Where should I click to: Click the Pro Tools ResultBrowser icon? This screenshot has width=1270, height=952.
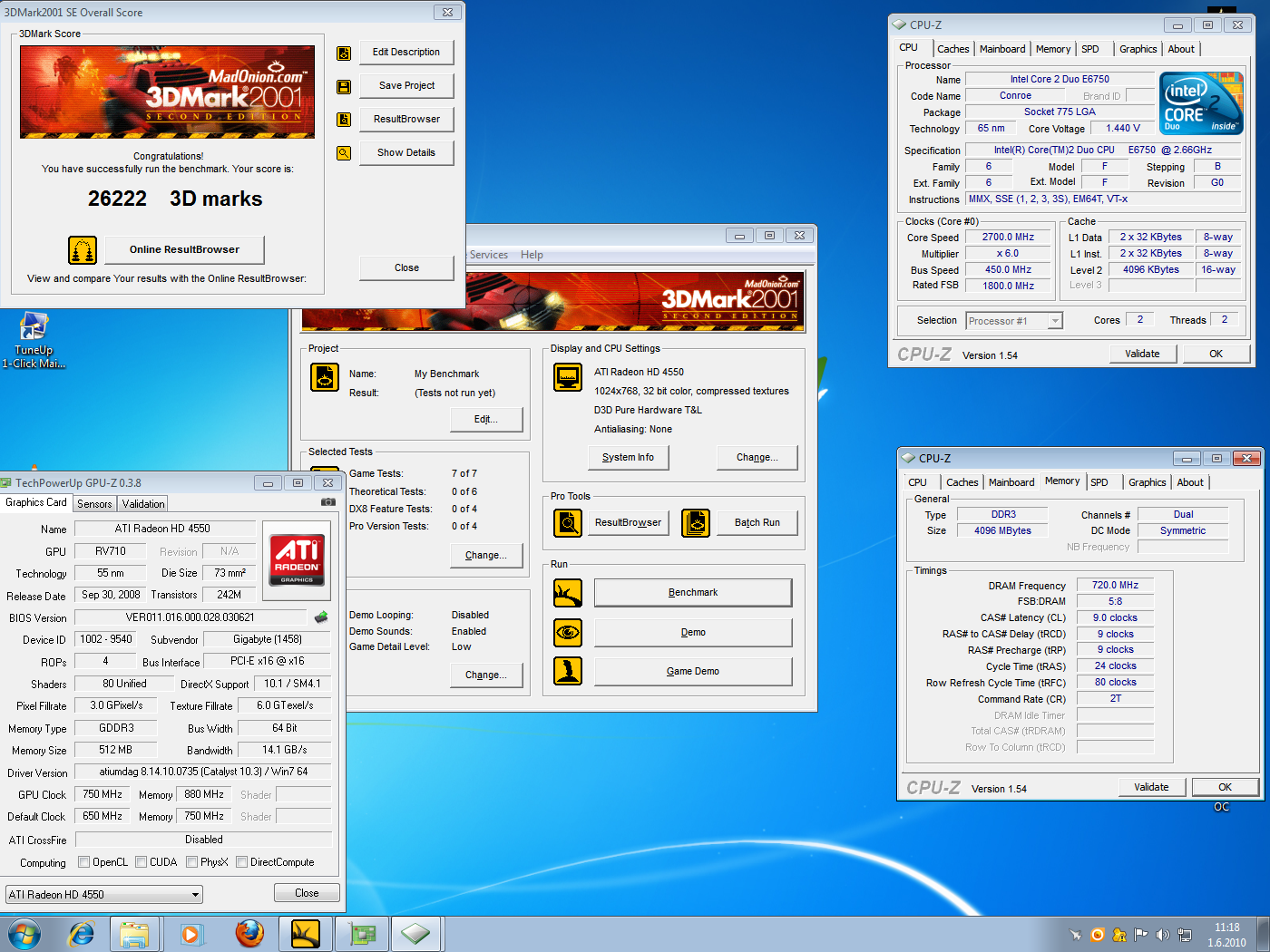click(568, 523)
